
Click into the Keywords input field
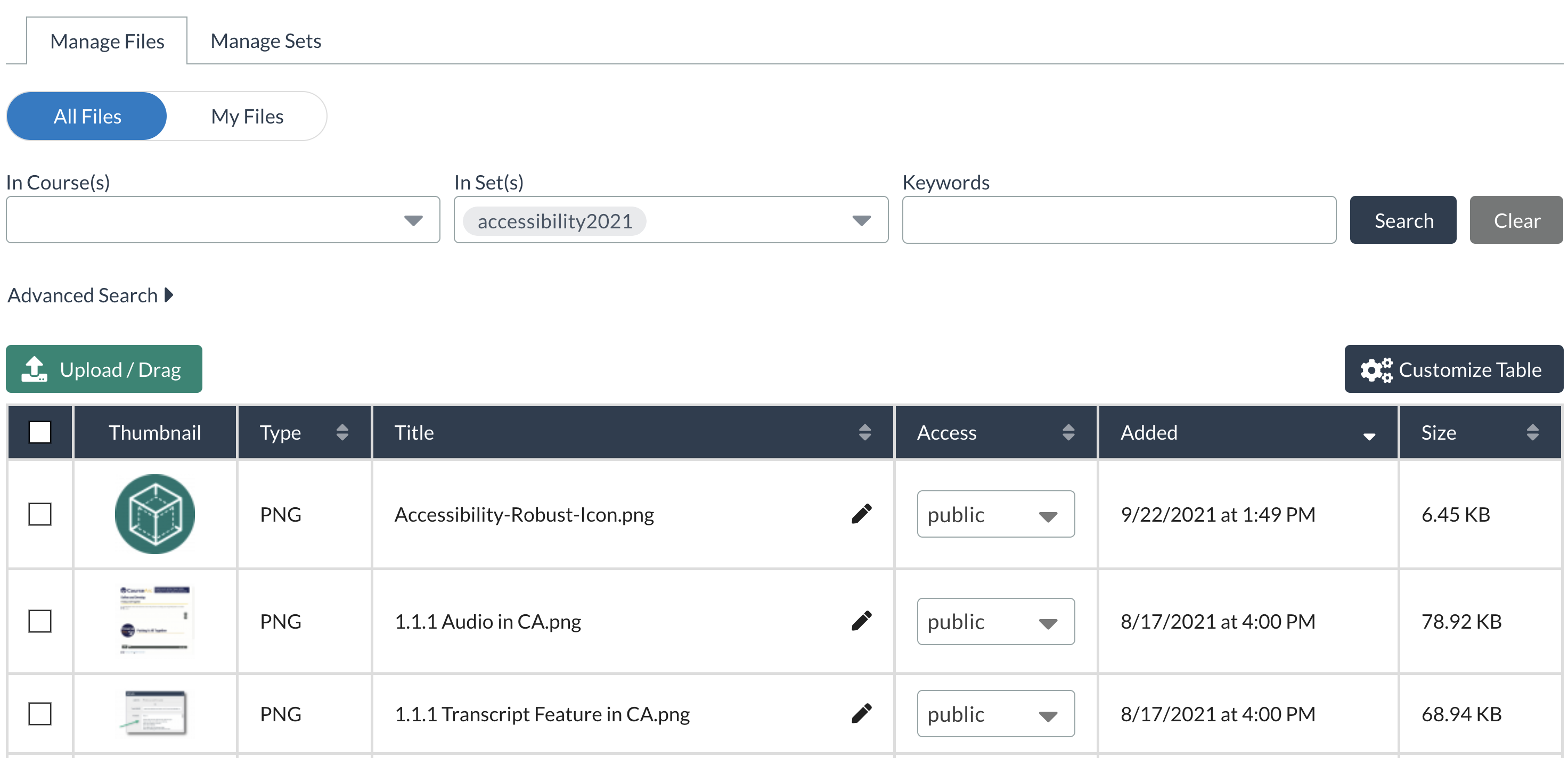[x=1118, y=220]
